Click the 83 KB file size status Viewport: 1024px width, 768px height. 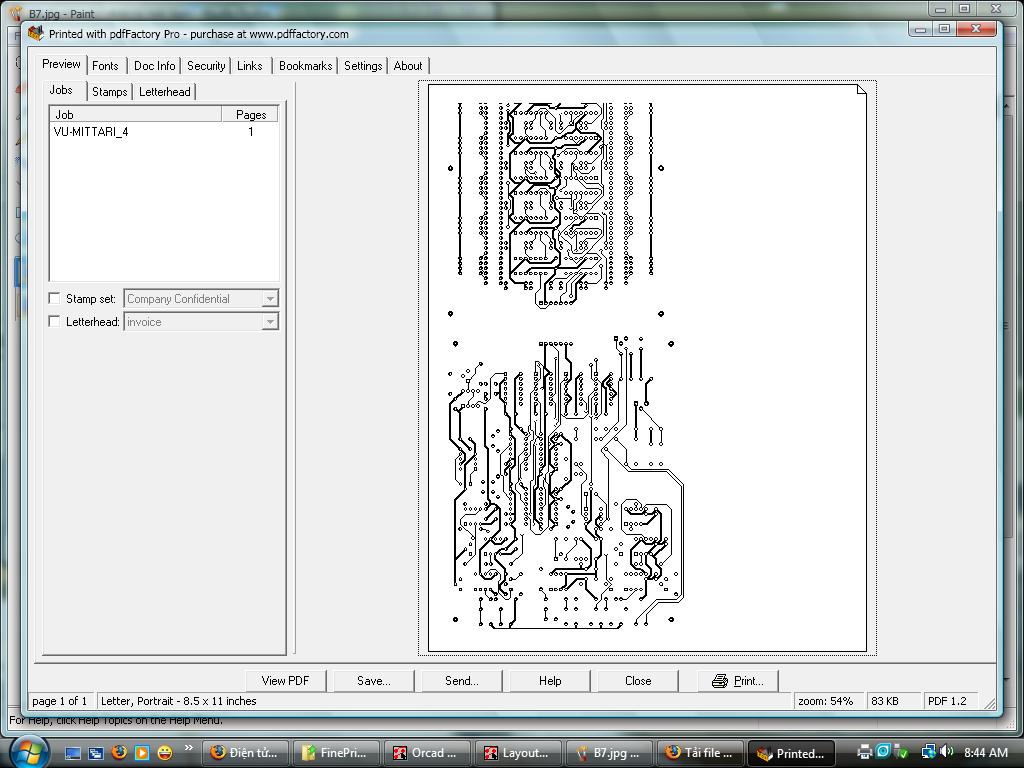point(893,701)
